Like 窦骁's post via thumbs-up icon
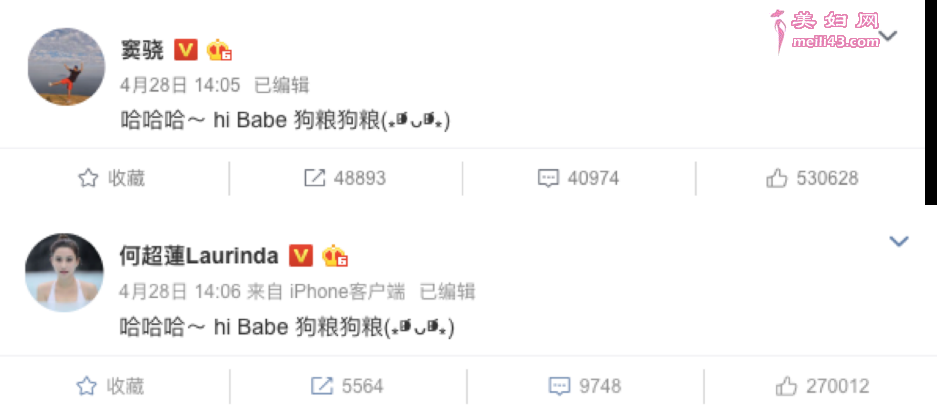The image size is (937, 415). (777, 178)
